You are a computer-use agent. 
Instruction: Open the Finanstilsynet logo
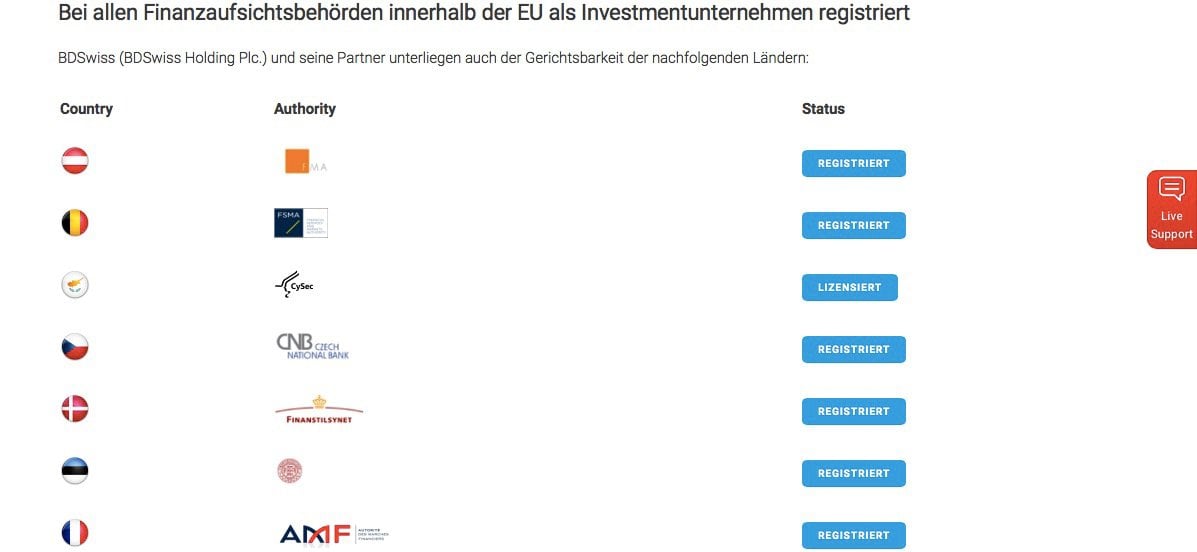pyautogui.click(x=319, y=409)
